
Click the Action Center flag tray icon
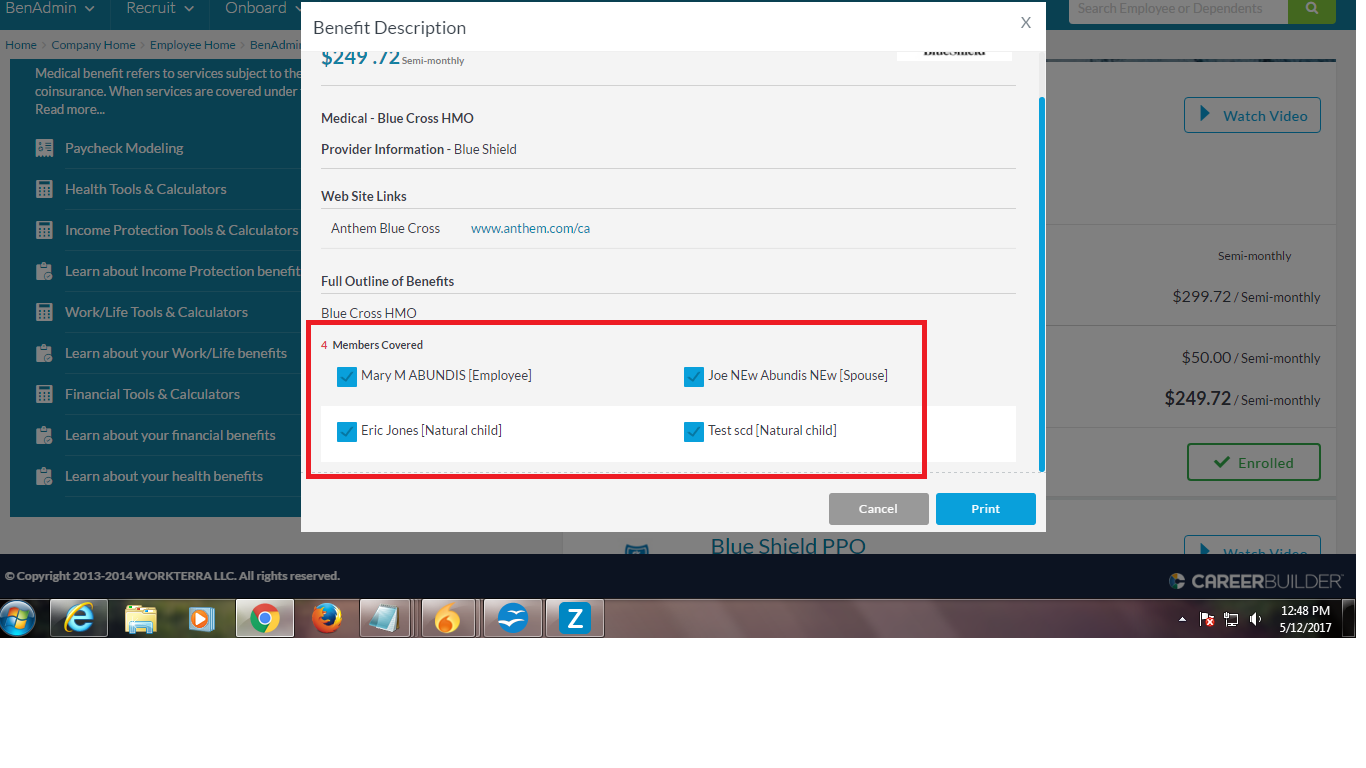[x=1207, y=619]
